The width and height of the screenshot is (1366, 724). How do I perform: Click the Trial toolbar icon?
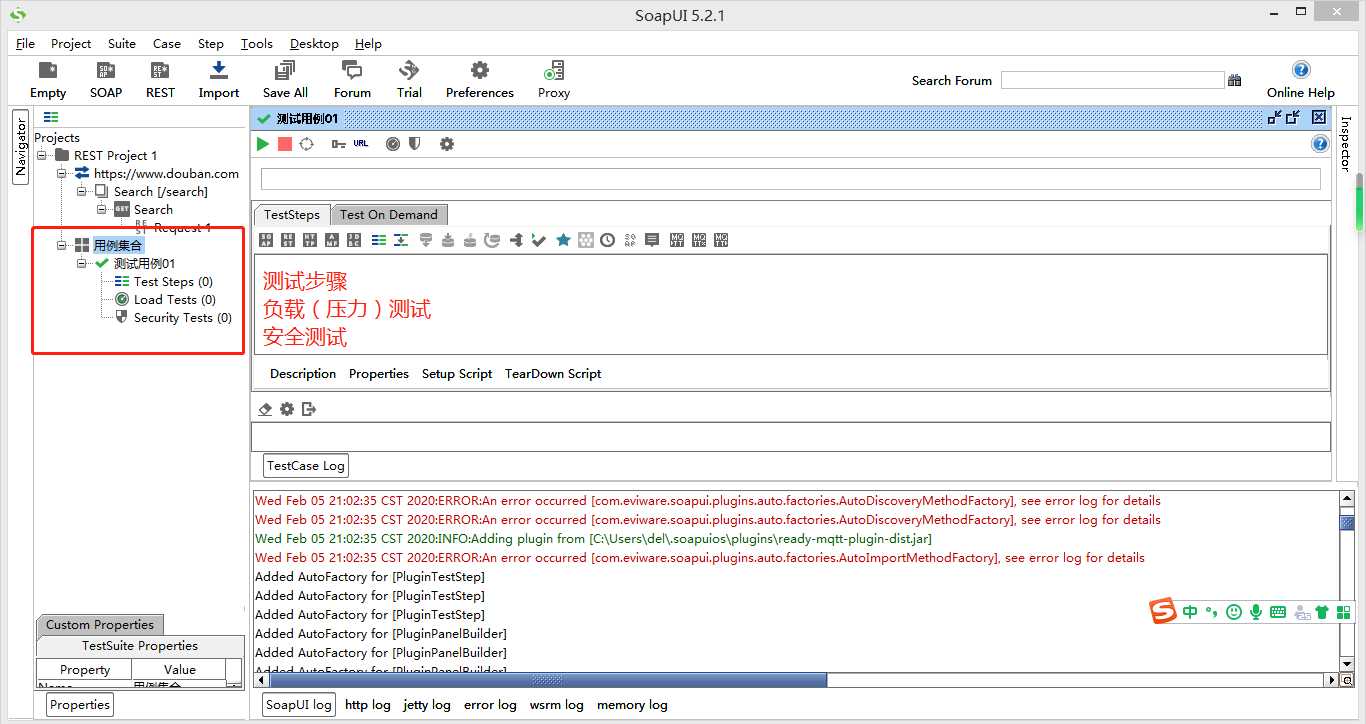click(x=409, y=80)
